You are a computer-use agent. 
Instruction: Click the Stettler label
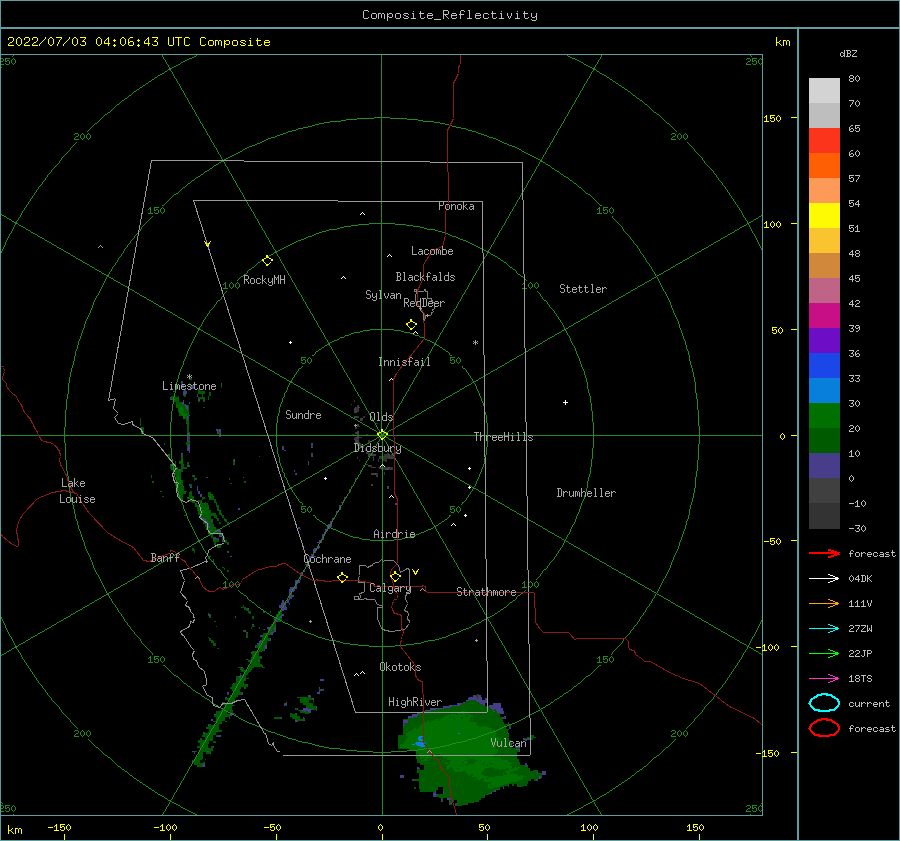(583, 289)
